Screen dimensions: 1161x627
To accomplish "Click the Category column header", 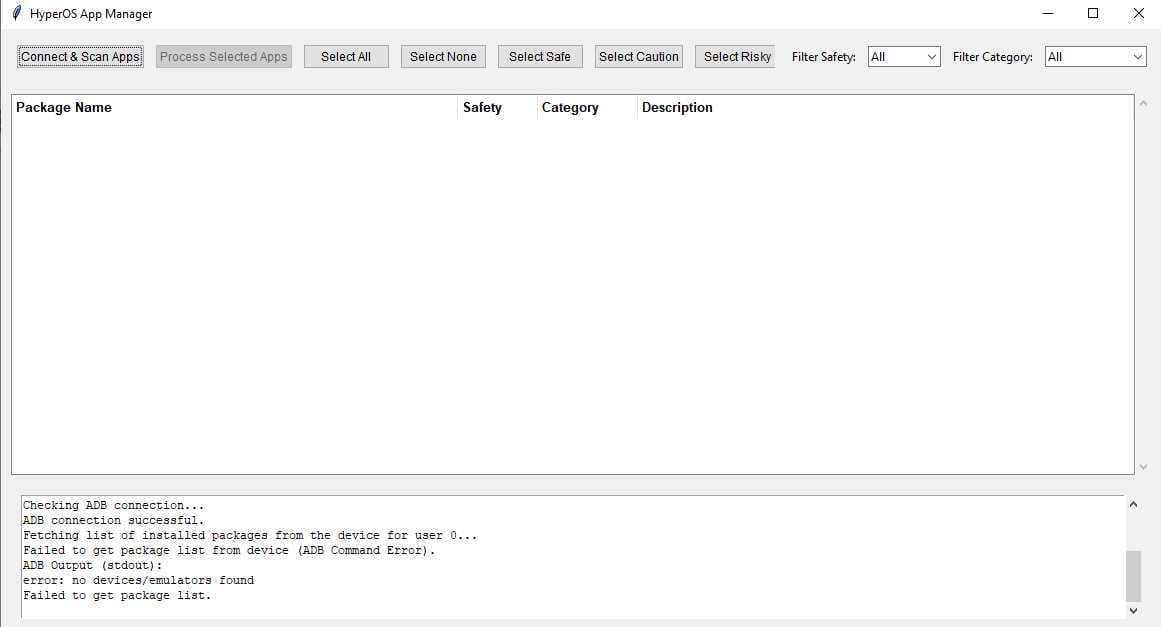I will pos(570,107).
